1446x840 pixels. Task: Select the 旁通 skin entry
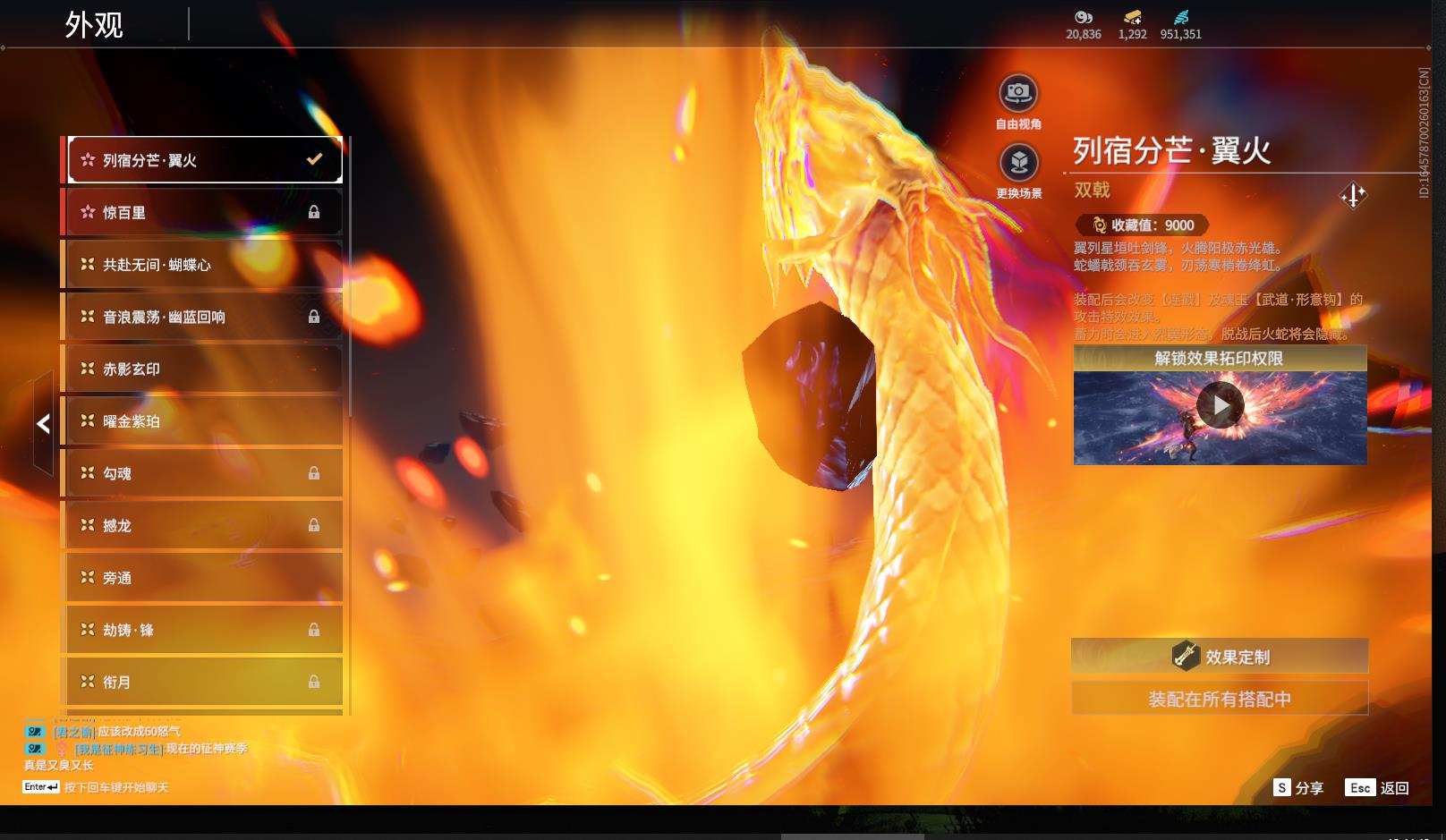(204, 578)
